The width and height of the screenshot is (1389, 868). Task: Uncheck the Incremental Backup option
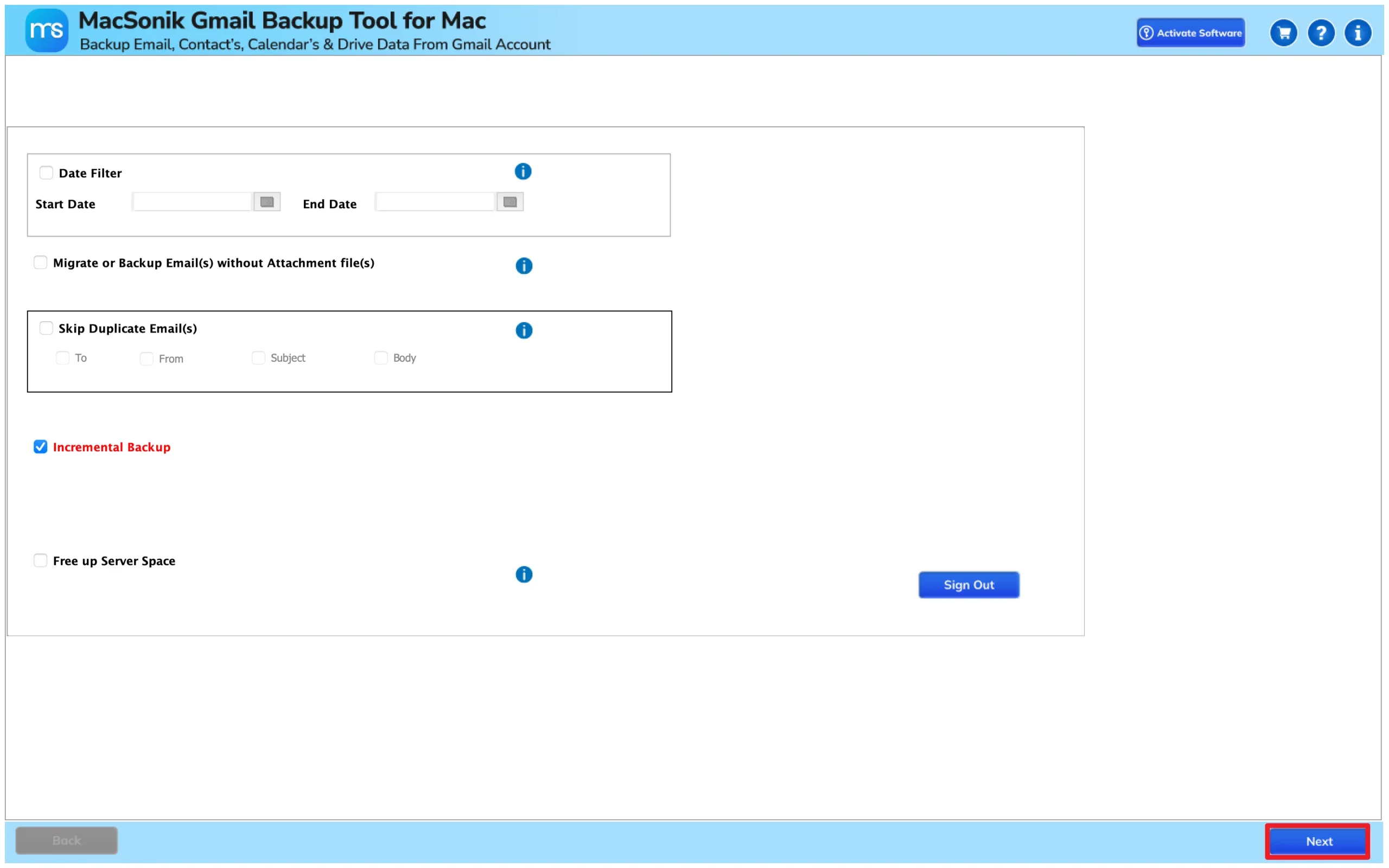(40, 446)
